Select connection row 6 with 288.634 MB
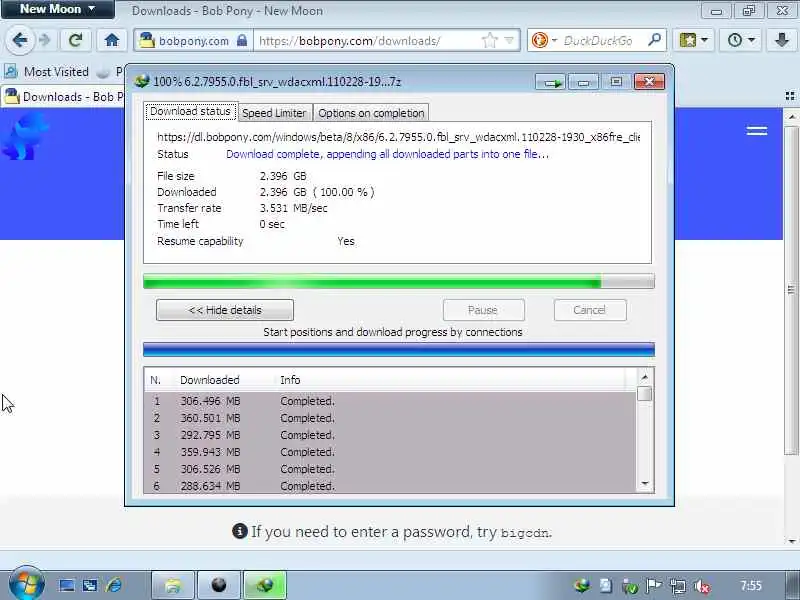This screenshot has width=800, height=600. pos(390,486)
